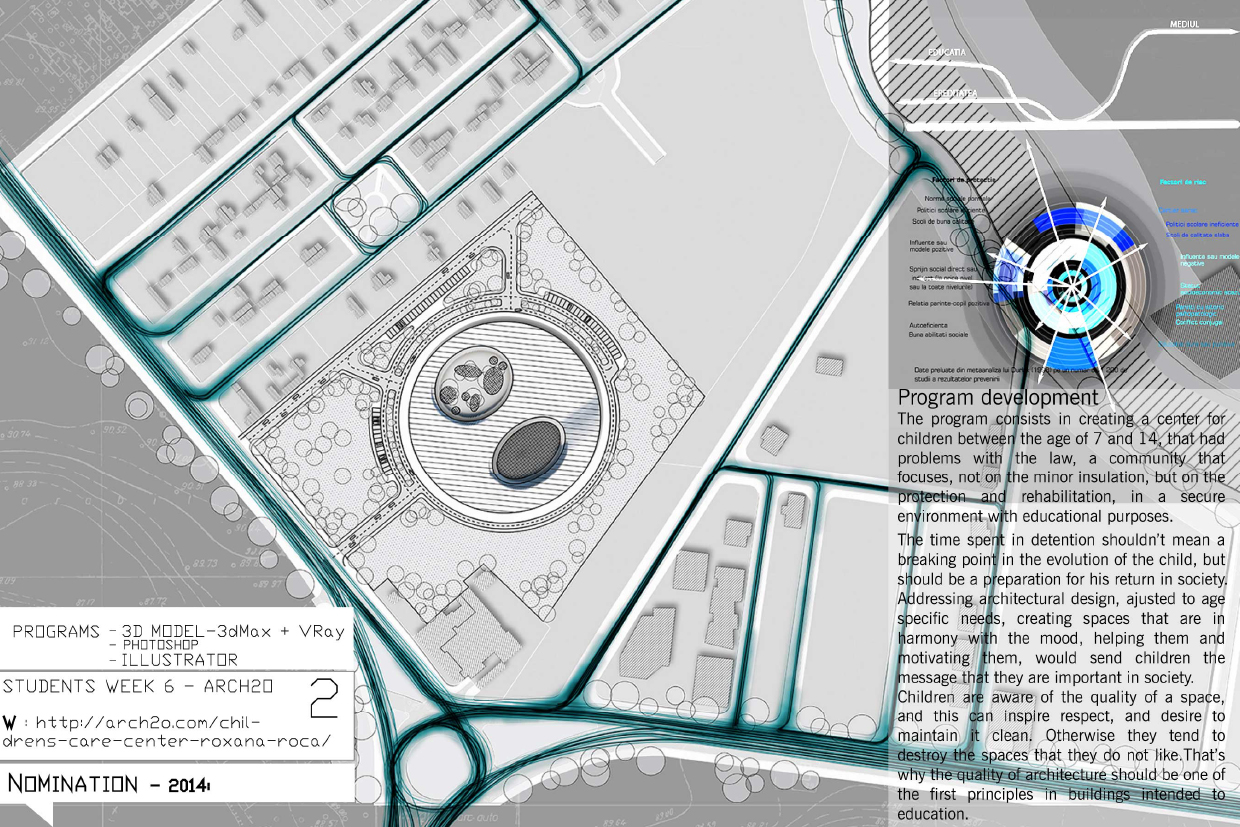Select "Factori de protectie" label

pos(962,180)
